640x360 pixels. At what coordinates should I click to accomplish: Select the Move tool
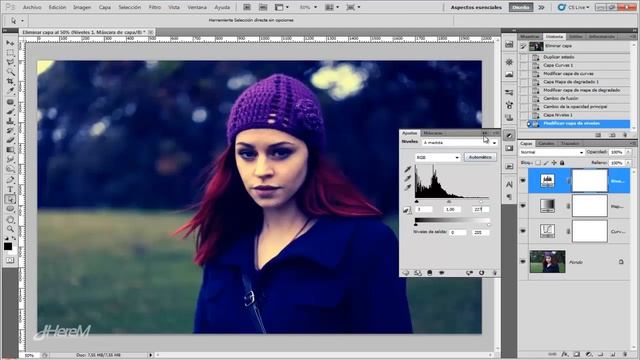point(10,43)
